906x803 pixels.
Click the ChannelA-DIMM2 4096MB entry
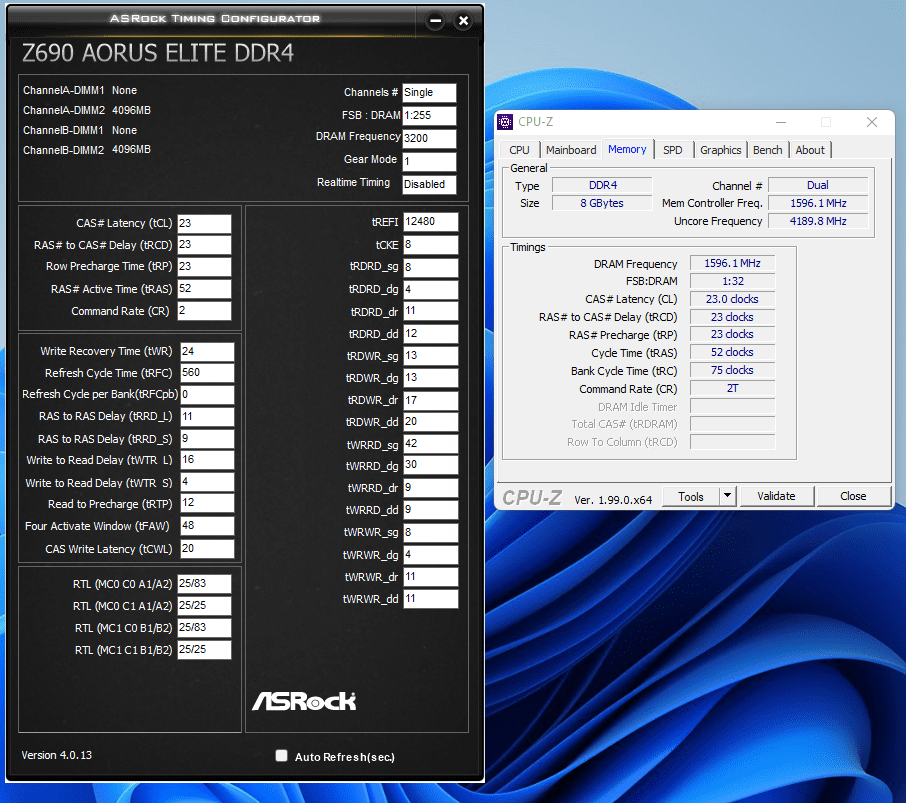[87, 110]
